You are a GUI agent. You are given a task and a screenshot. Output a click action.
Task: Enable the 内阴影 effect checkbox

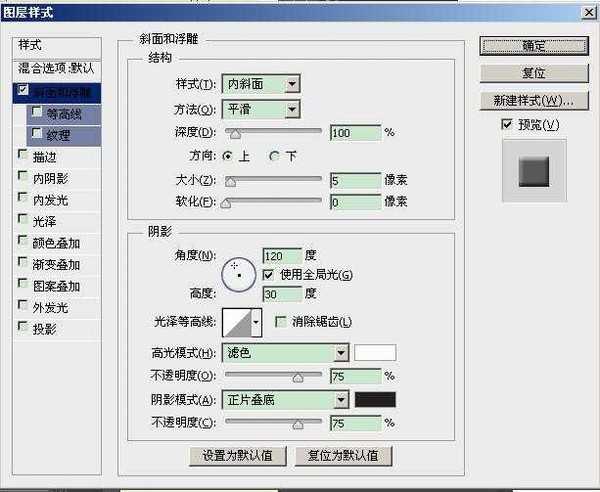pos(23,176)
